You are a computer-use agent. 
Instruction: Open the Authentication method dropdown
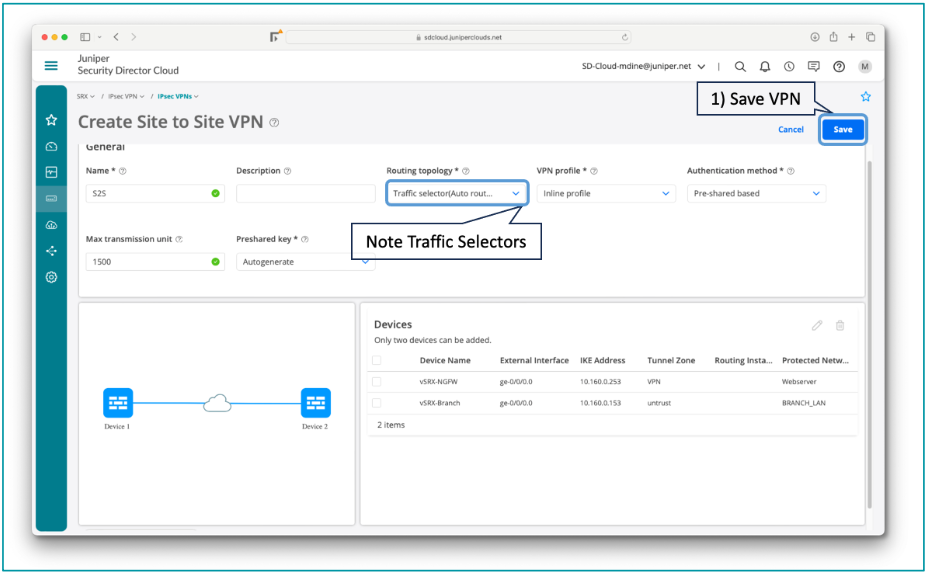[x=756, y=193]
